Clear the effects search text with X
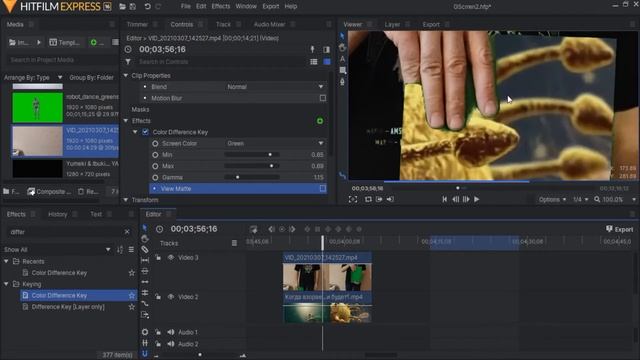 coord(127,232)
